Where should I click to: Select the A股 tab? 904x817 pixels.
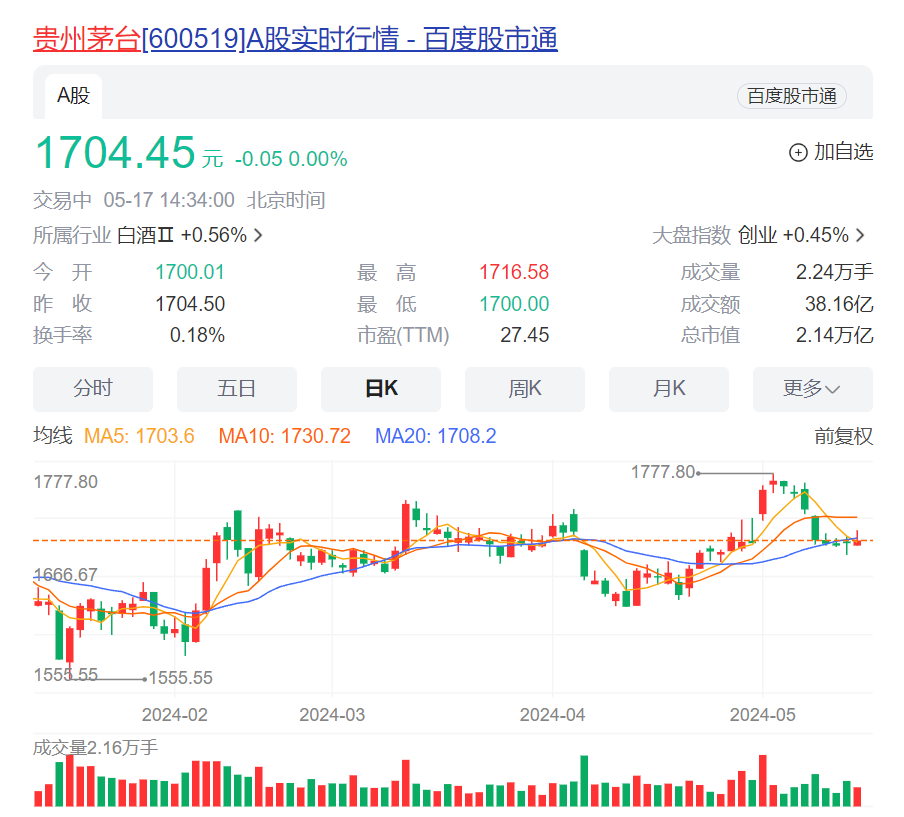pyautogui.click(x=73, y=96)
